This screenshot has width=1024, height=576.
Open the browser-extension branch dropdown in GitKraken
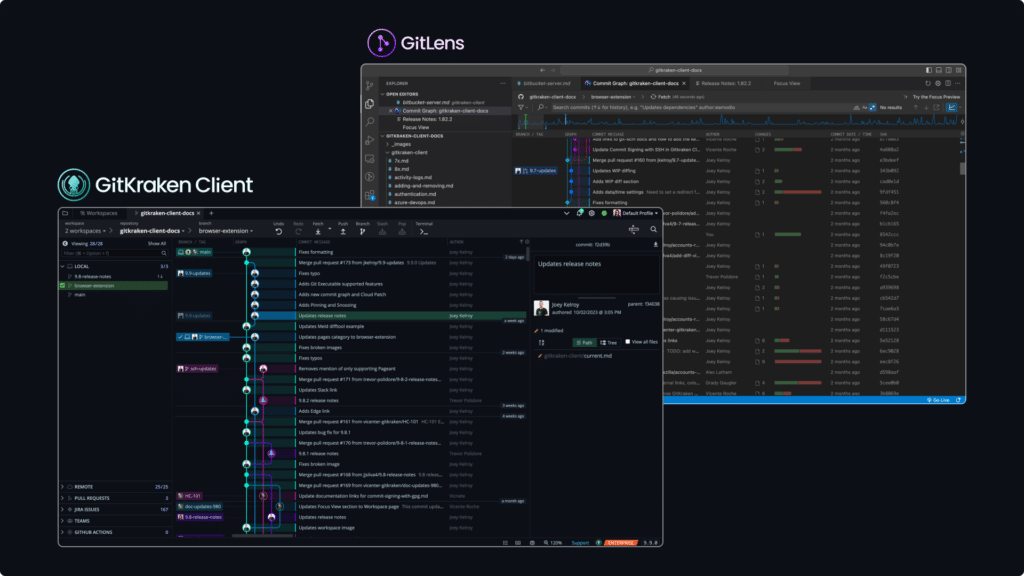point(226,231)
